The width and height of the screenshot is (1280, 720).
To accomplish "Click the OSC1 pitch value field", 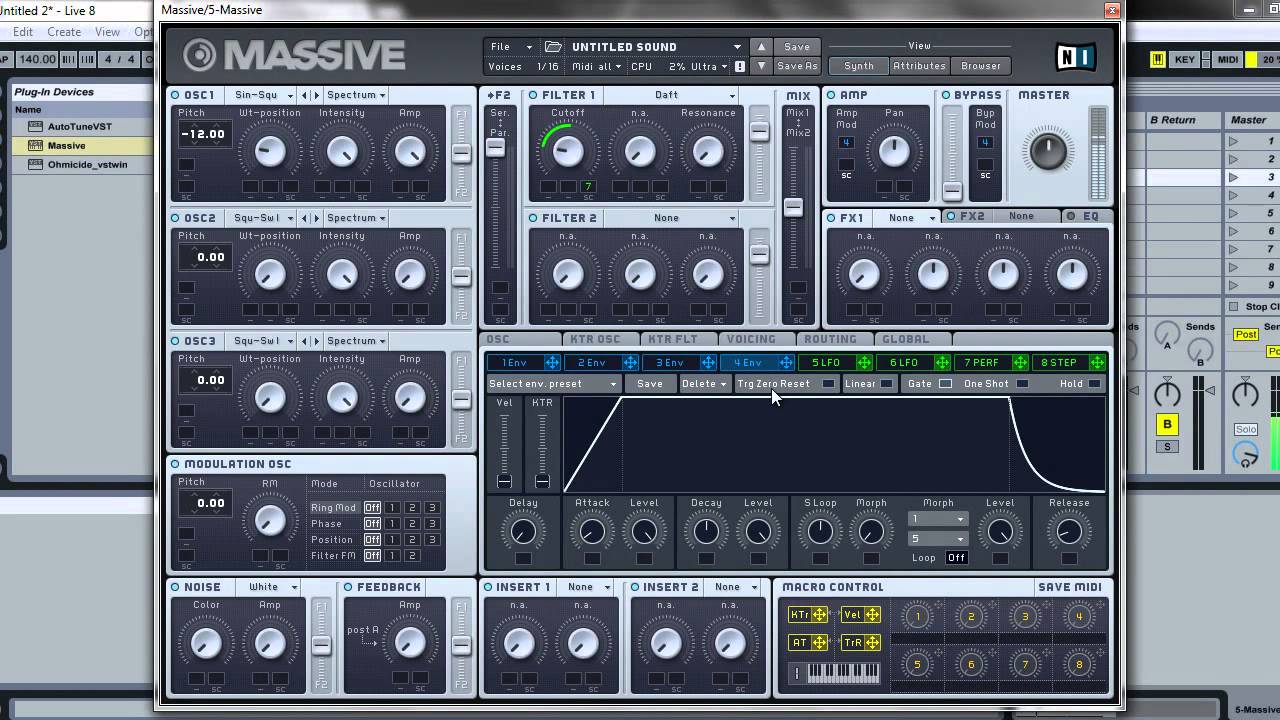I will (203, 134).
